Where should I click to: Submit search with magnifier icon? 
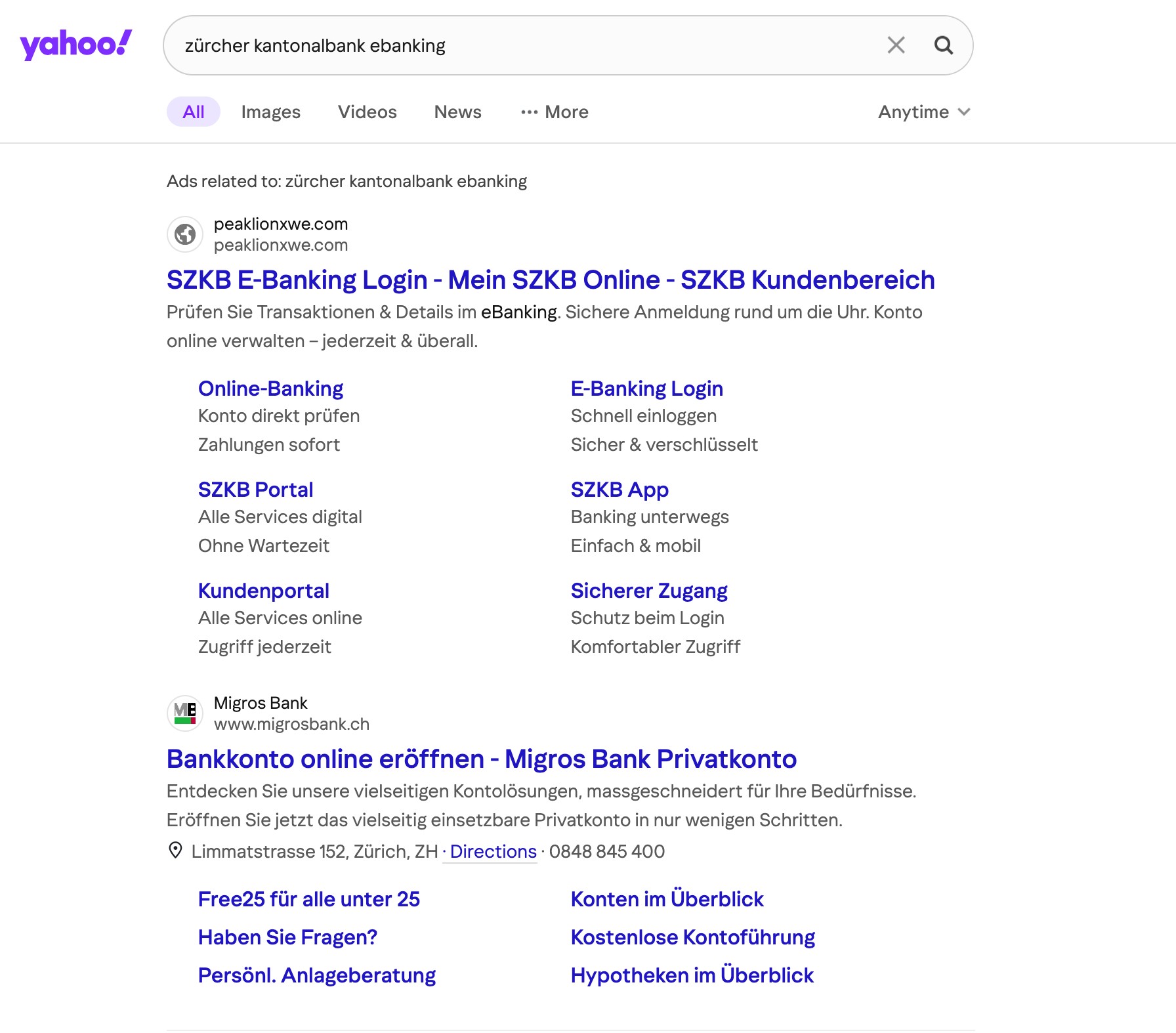coord(944,45)
